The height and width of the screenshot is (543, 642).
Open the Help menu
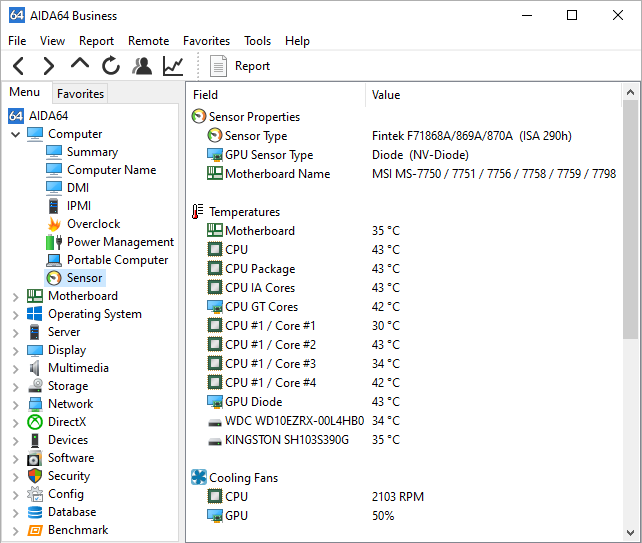pyautogui.click(x=297, y=41)
